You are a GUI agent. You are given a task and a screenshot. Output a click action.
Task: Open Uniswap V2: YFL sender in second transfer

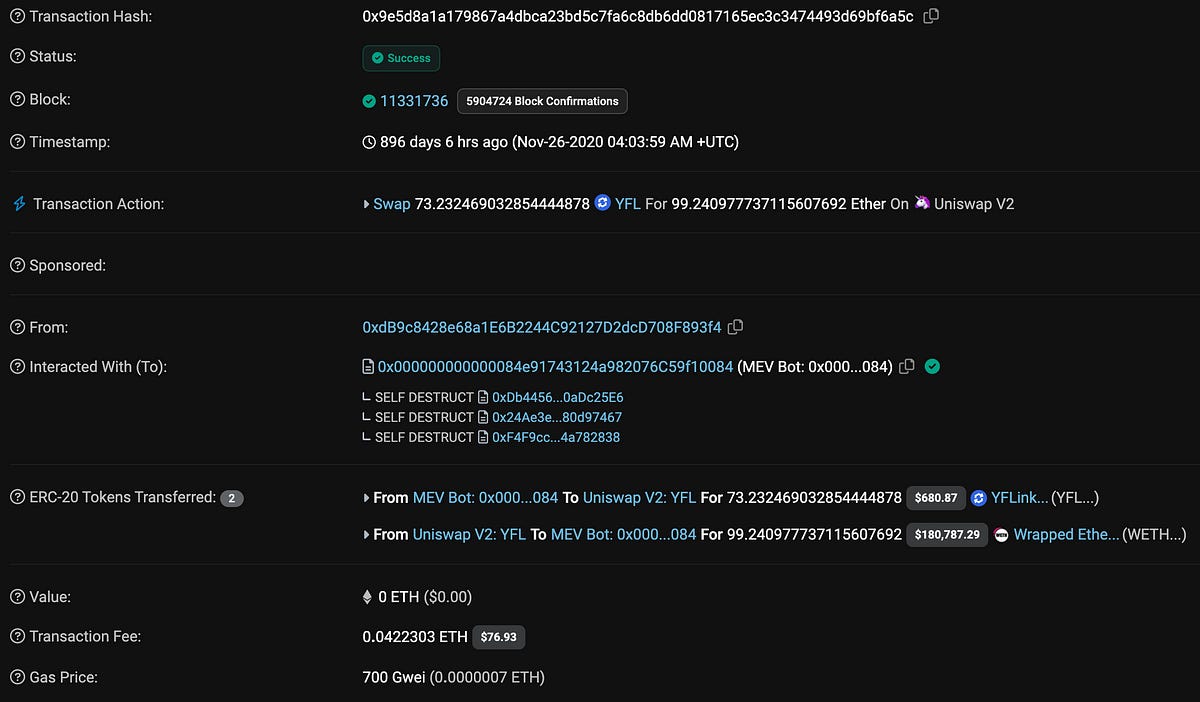point(469,535)
